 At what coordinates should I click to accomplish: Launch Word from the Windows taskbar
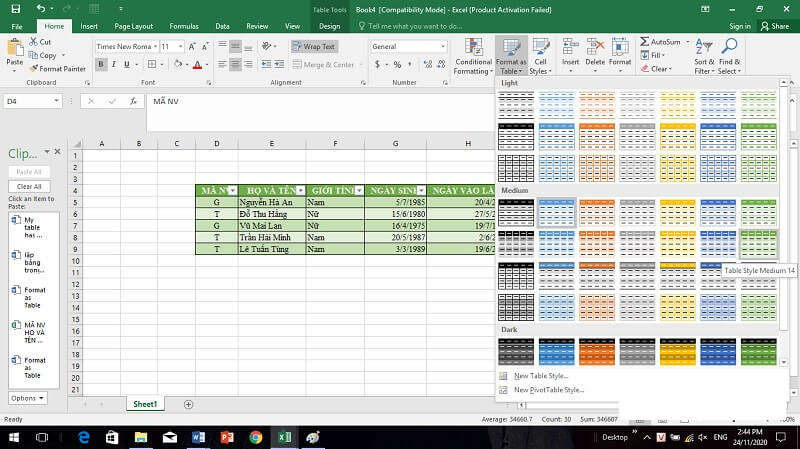pyautogui.click(x=197, y=437)
